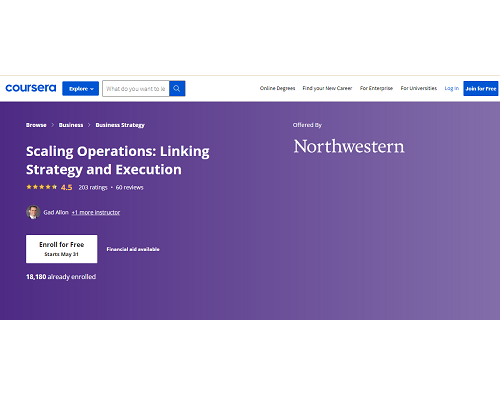Open the +1 more instructor link
Image resolution: width=500 pixels, height=400 pixels.
tap(96, 212)
